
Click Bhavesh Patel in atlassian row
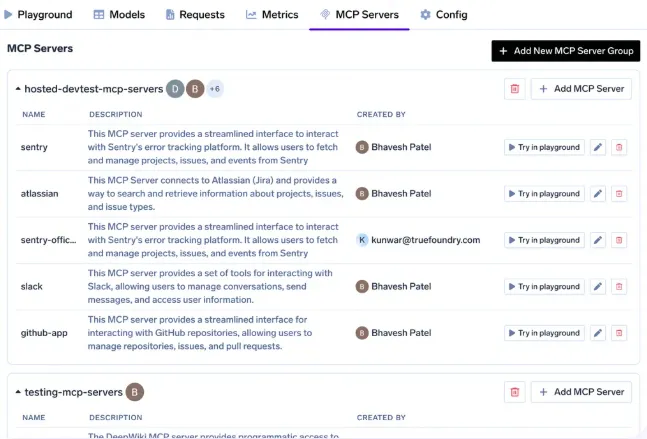point(401,194)
